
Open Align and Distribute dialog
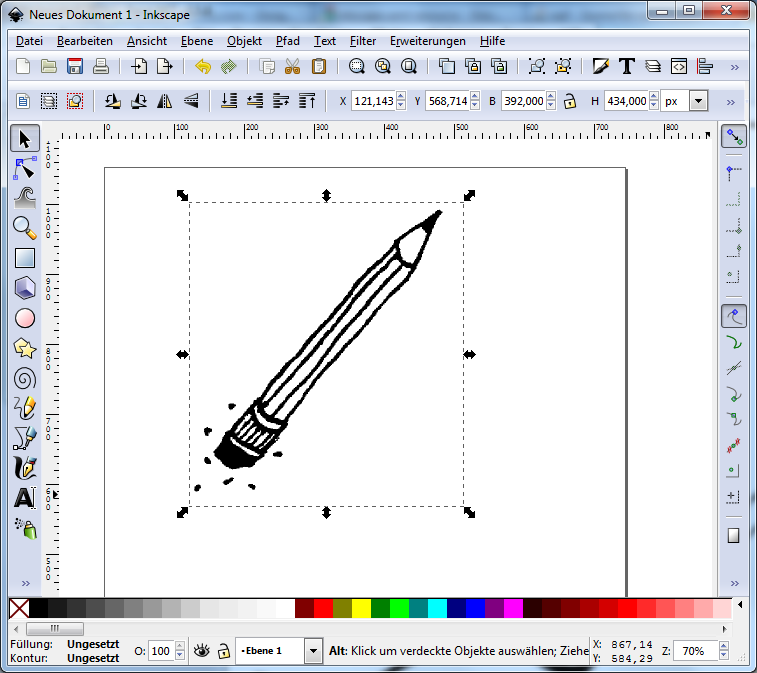(705, 66)
